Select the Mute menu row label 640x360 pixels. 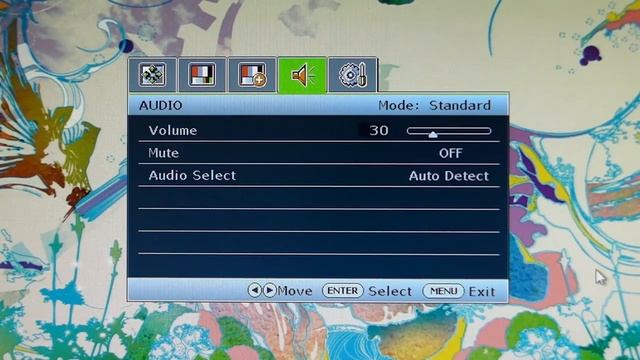(164, 153)
